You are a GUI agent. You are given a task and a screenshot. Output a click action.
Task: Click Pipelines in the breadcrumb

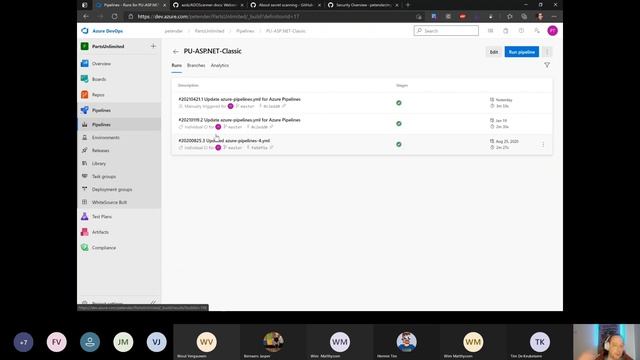click(x=245, y=31)
